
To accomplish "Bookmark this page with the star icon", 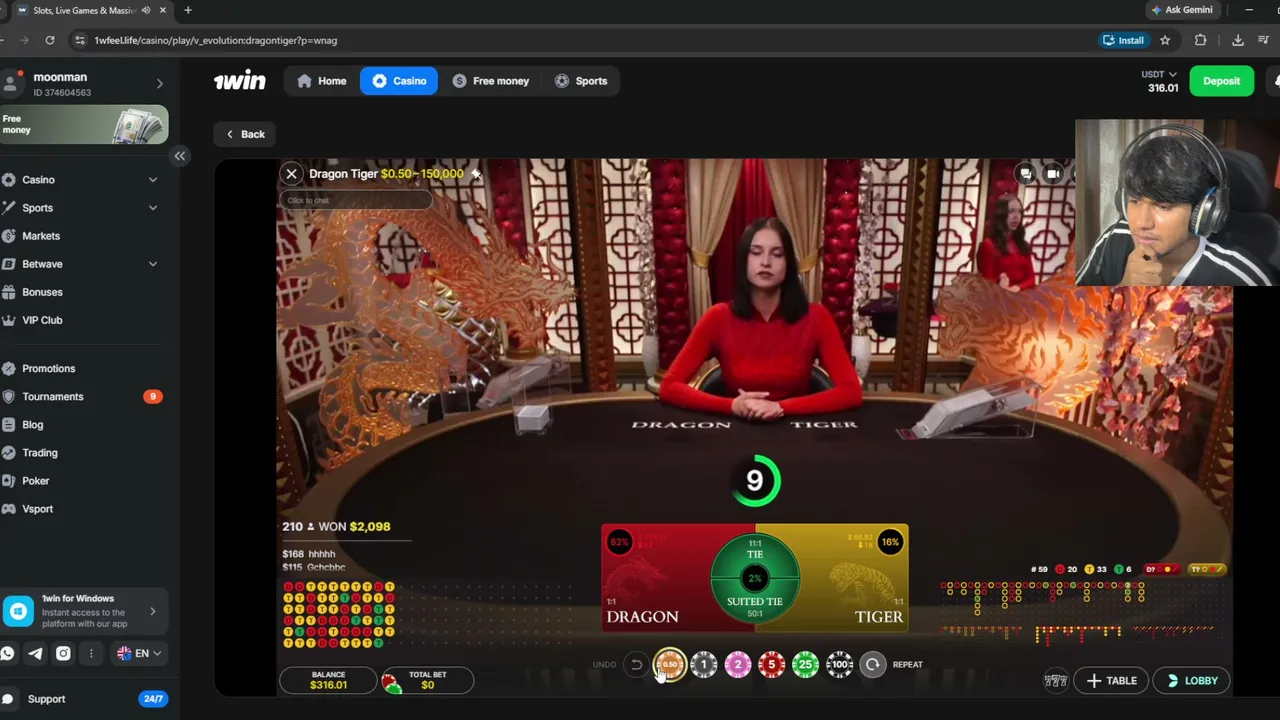I will [x=1165, y=40].
